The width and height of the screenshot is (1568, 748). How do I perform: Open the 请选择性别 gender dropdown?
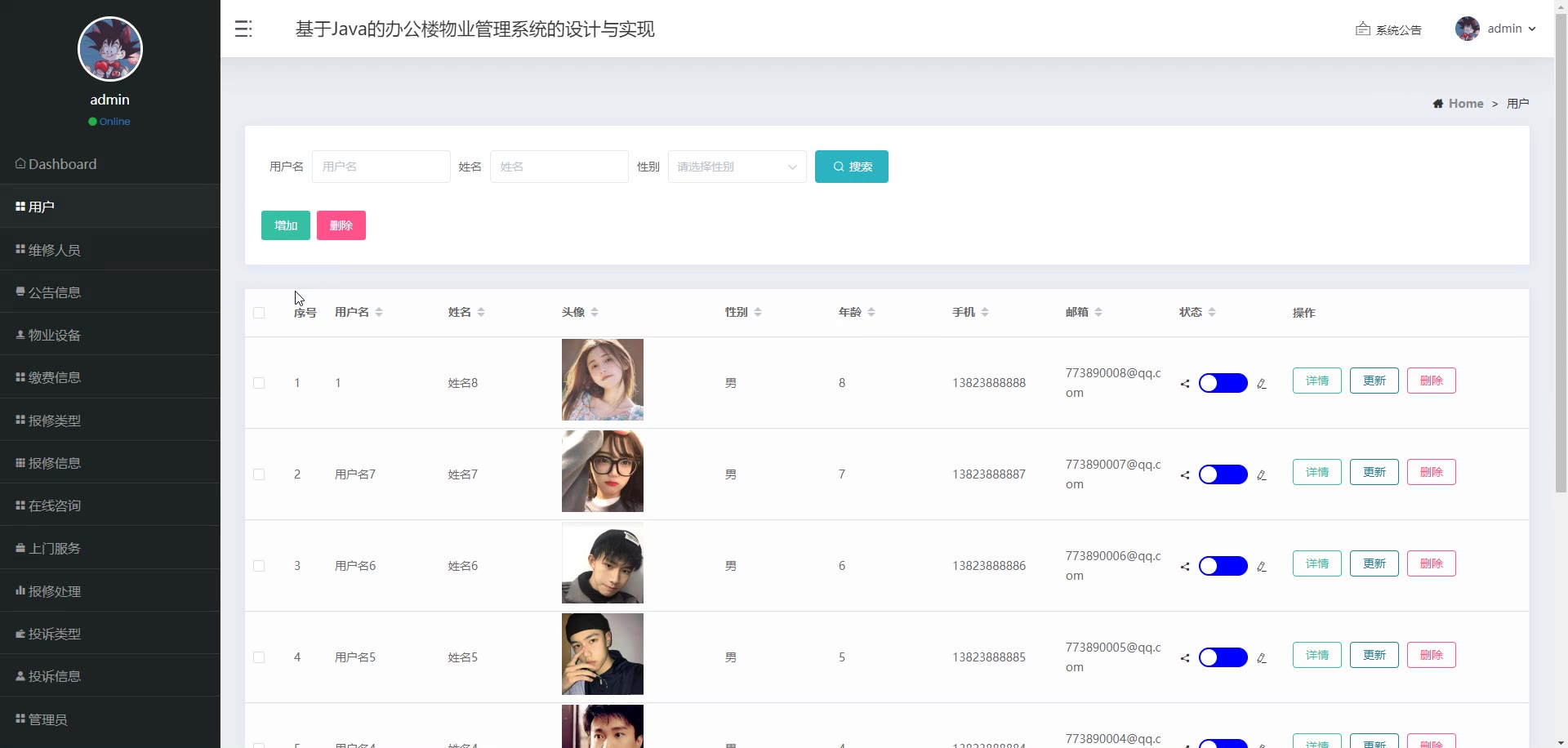click(x=737, y=167)
